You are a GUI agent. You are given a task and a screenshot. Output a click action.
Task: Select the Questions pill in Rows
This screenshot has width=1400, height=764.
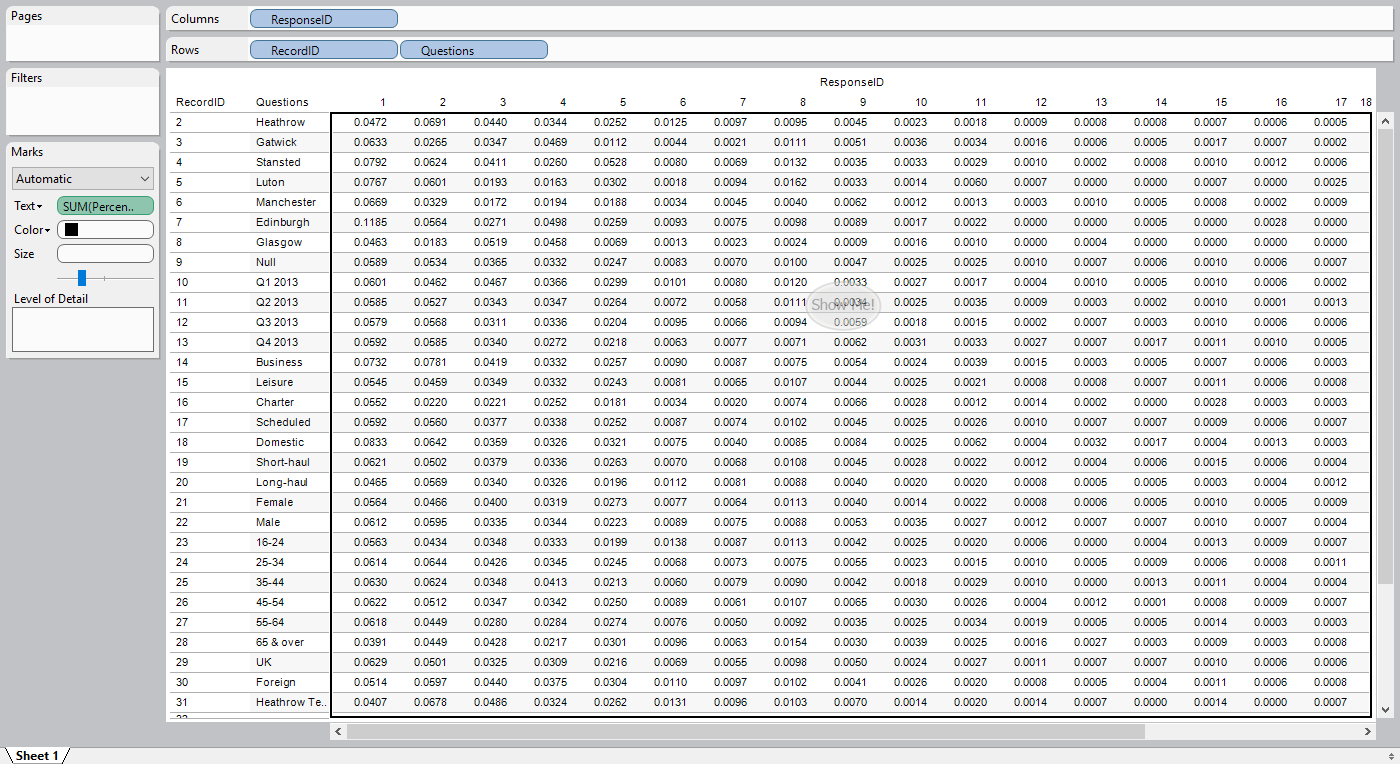pos(474,50)
